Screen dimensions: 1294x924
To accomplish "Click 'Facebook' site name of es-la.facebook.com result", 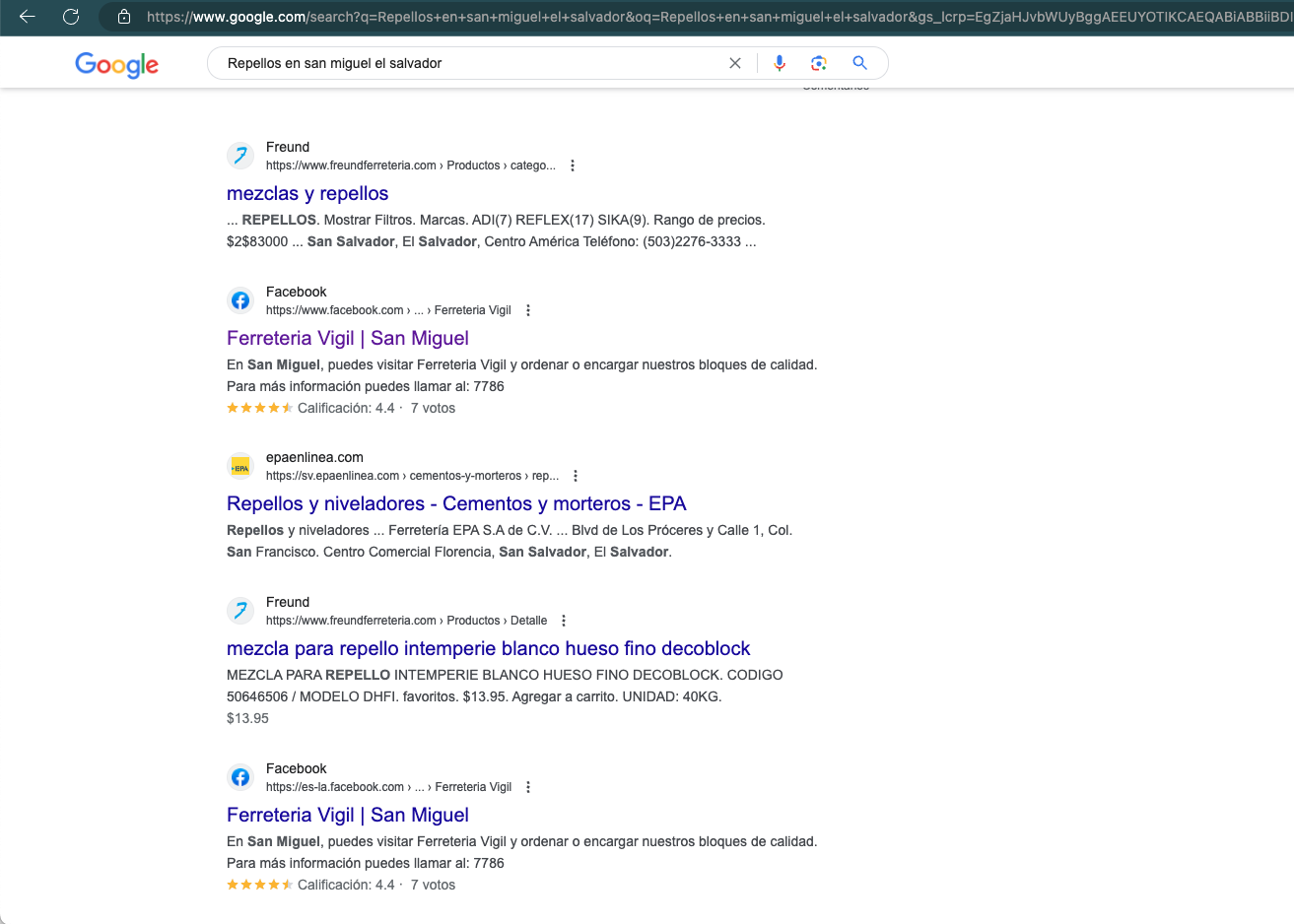I will tap(296, 768).
